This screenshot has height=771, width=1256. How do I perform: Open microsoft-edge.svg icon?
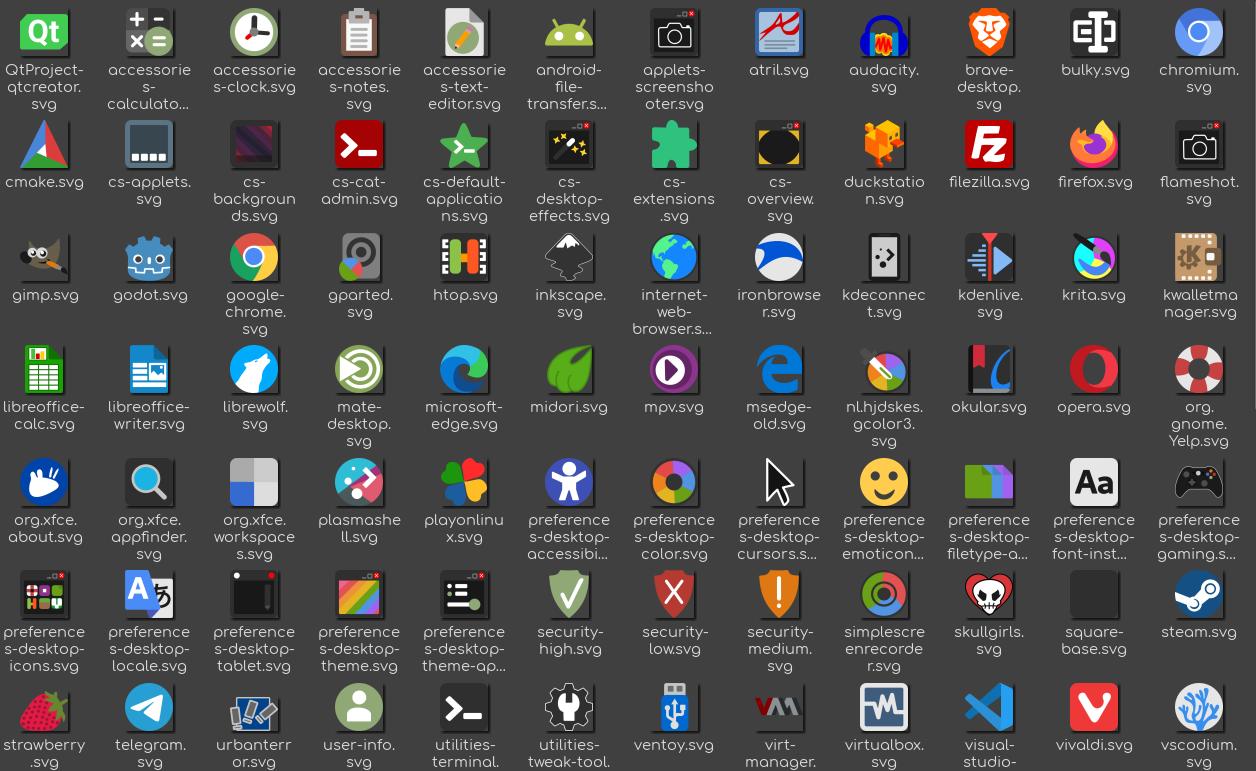coord(464,370)
